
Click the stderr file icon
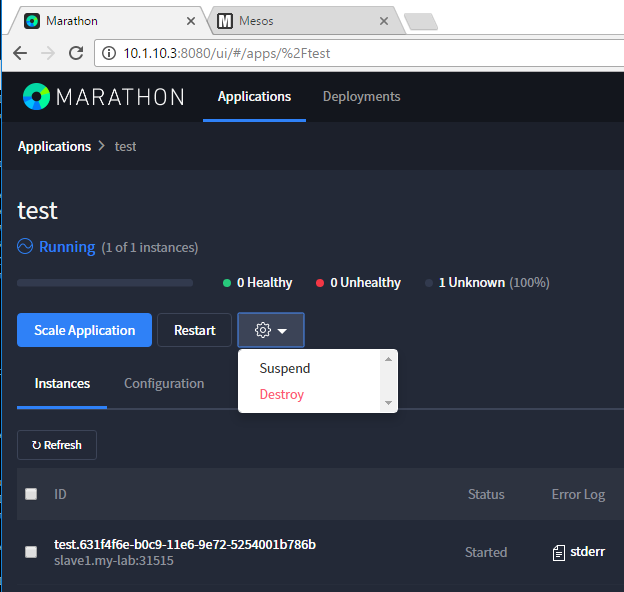point(559,553)
